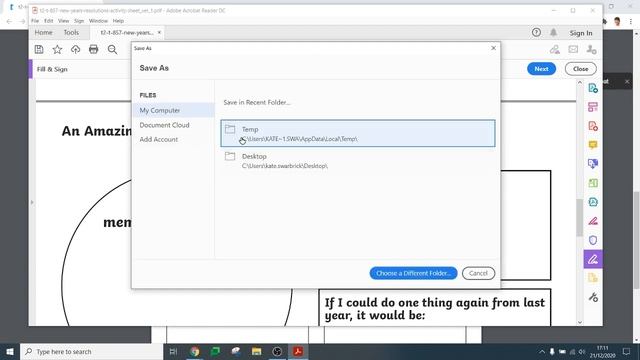
Task: Click the magnifier search icon in toolbar
Action: pyautogui.click(x=112, y=49)
